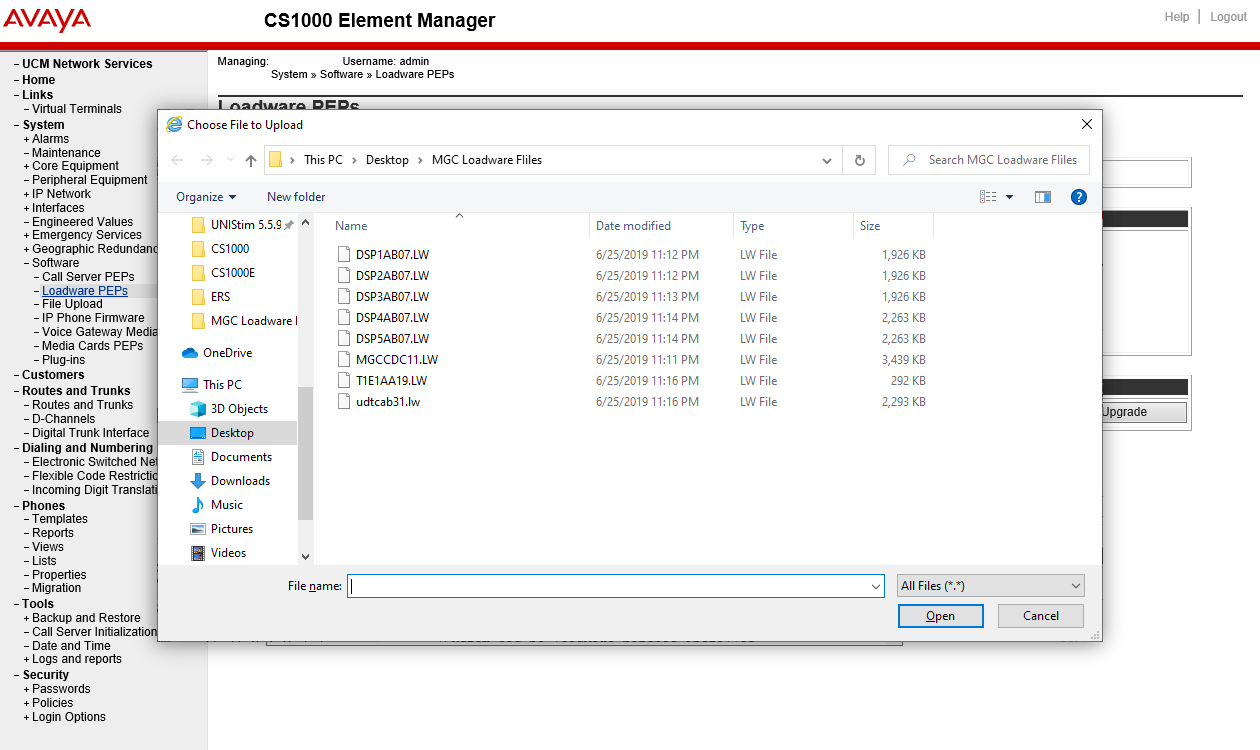
Task: Expand the Core Equipment node in the sidebar
Action: click(27, 166)
